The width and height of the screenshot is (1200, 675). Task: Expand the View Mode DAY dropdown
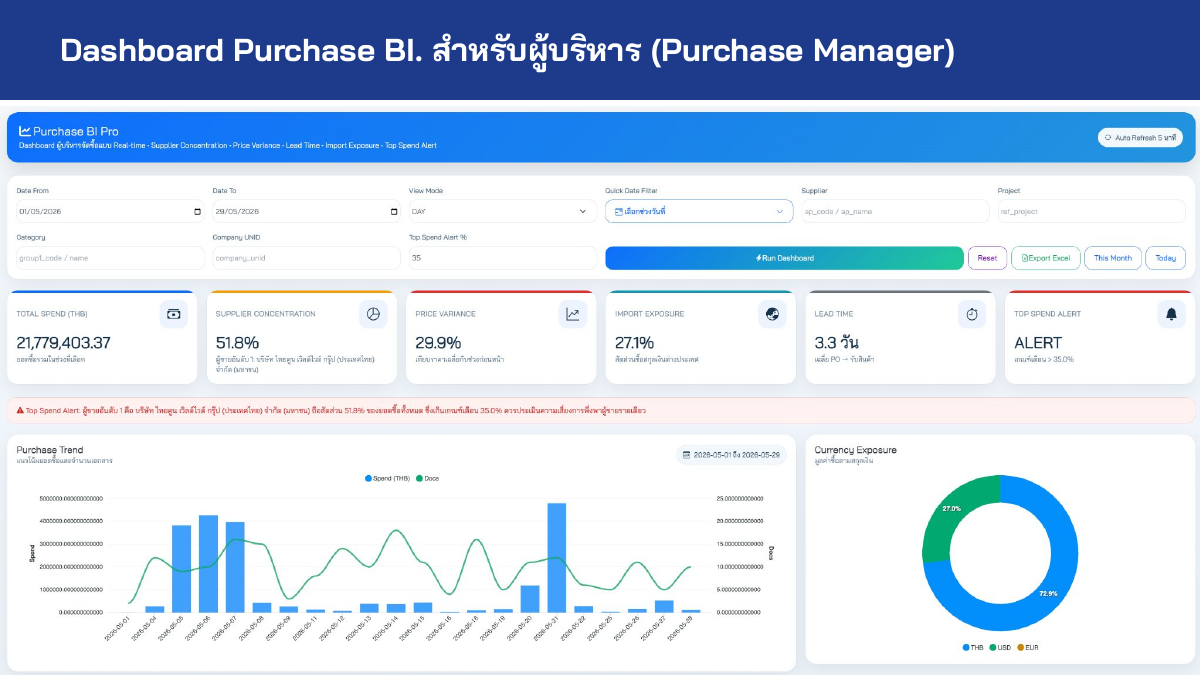click(501, 211)
